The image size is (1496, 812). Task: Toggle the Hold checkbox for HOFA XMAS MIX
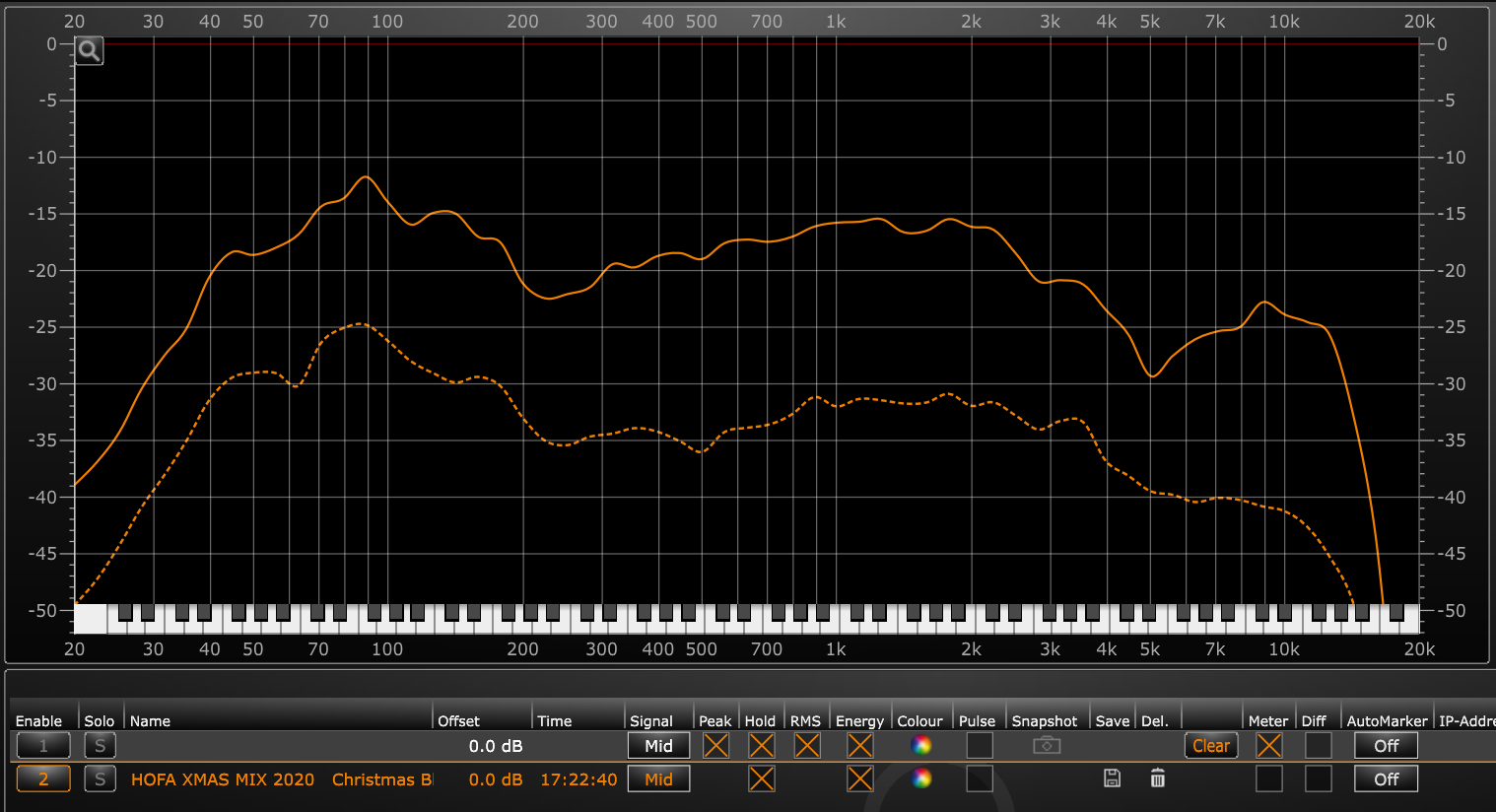click(761, 779)
